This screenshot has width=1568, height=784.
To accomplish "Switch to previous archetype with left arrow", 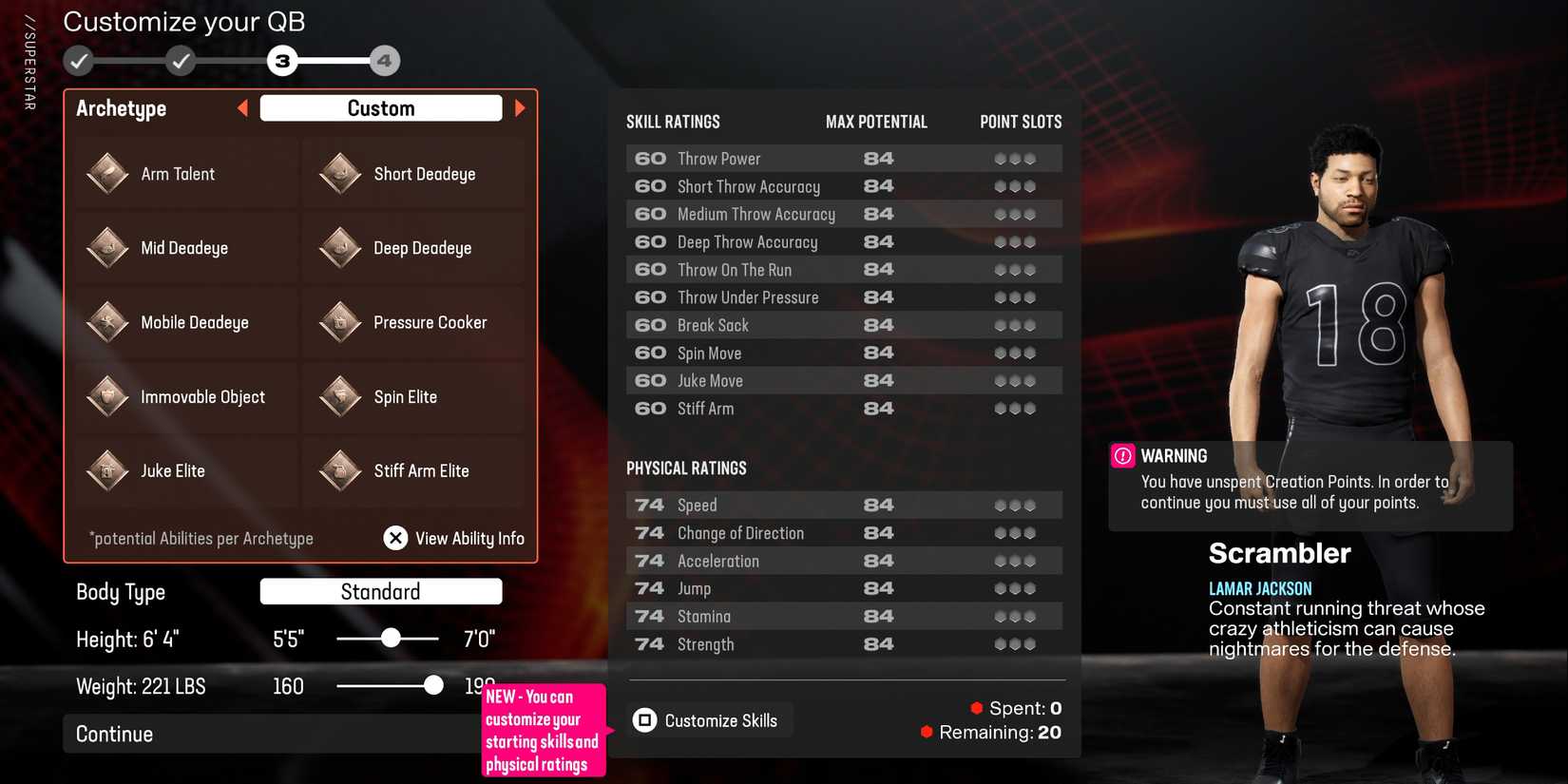I will [x=243, y=108].
